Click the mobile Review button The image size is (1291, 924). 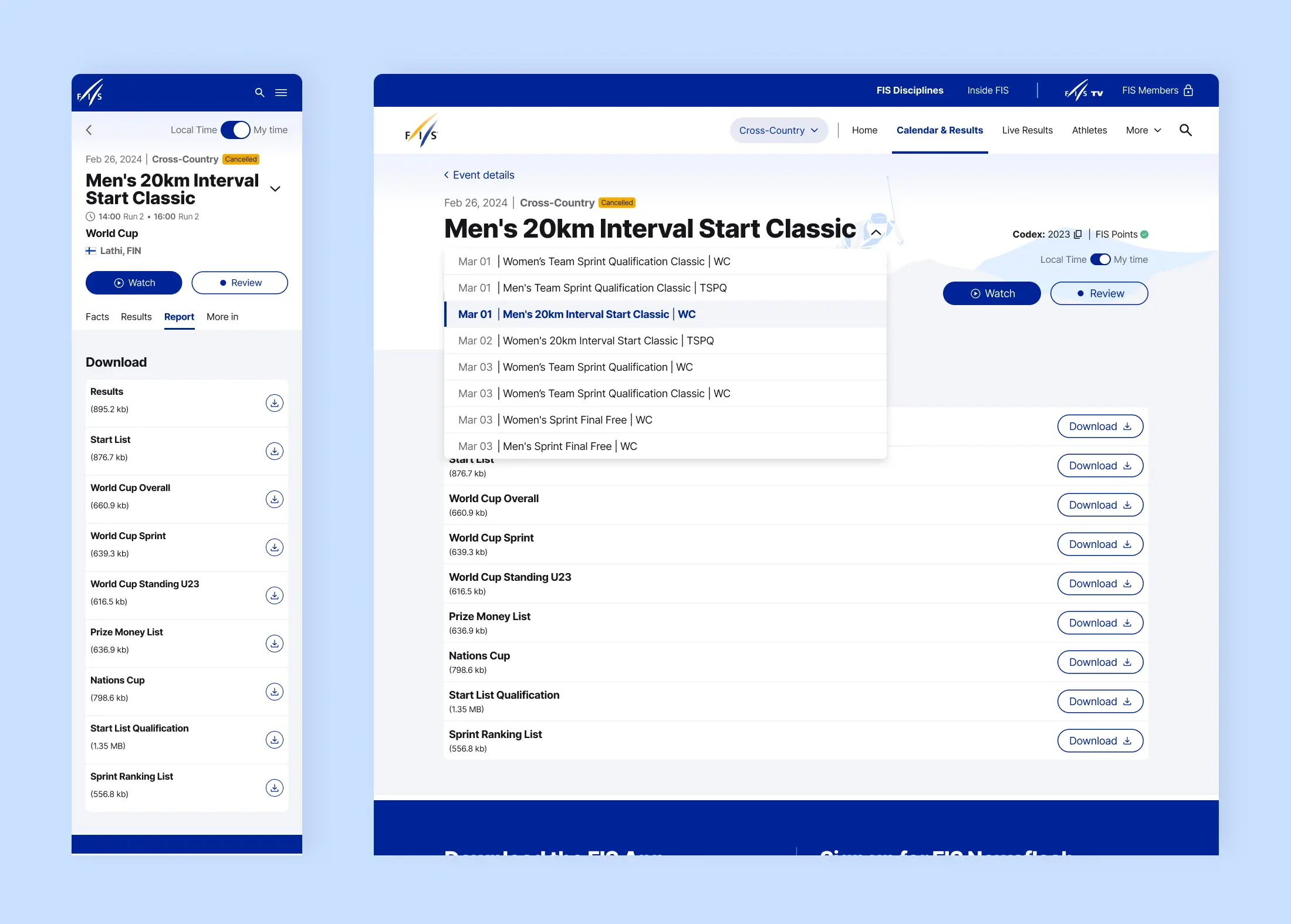coord(239,283)
